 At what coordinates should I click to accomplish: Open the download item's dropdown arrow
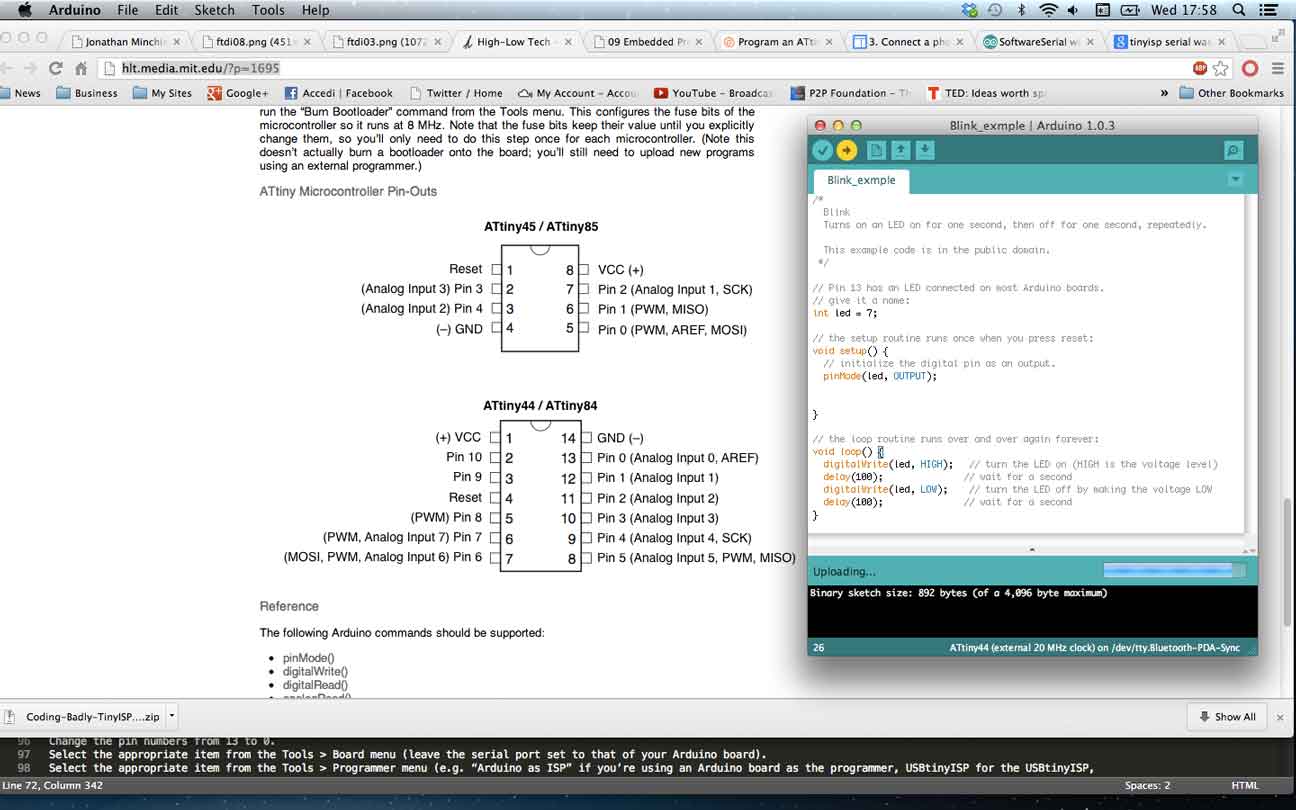(172, 716)
